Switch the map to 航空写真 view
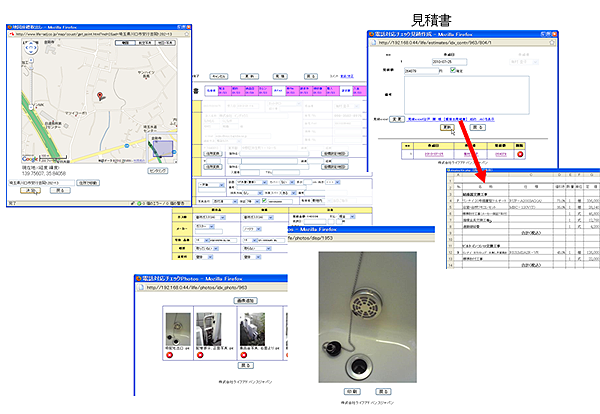 click(145, 43)
